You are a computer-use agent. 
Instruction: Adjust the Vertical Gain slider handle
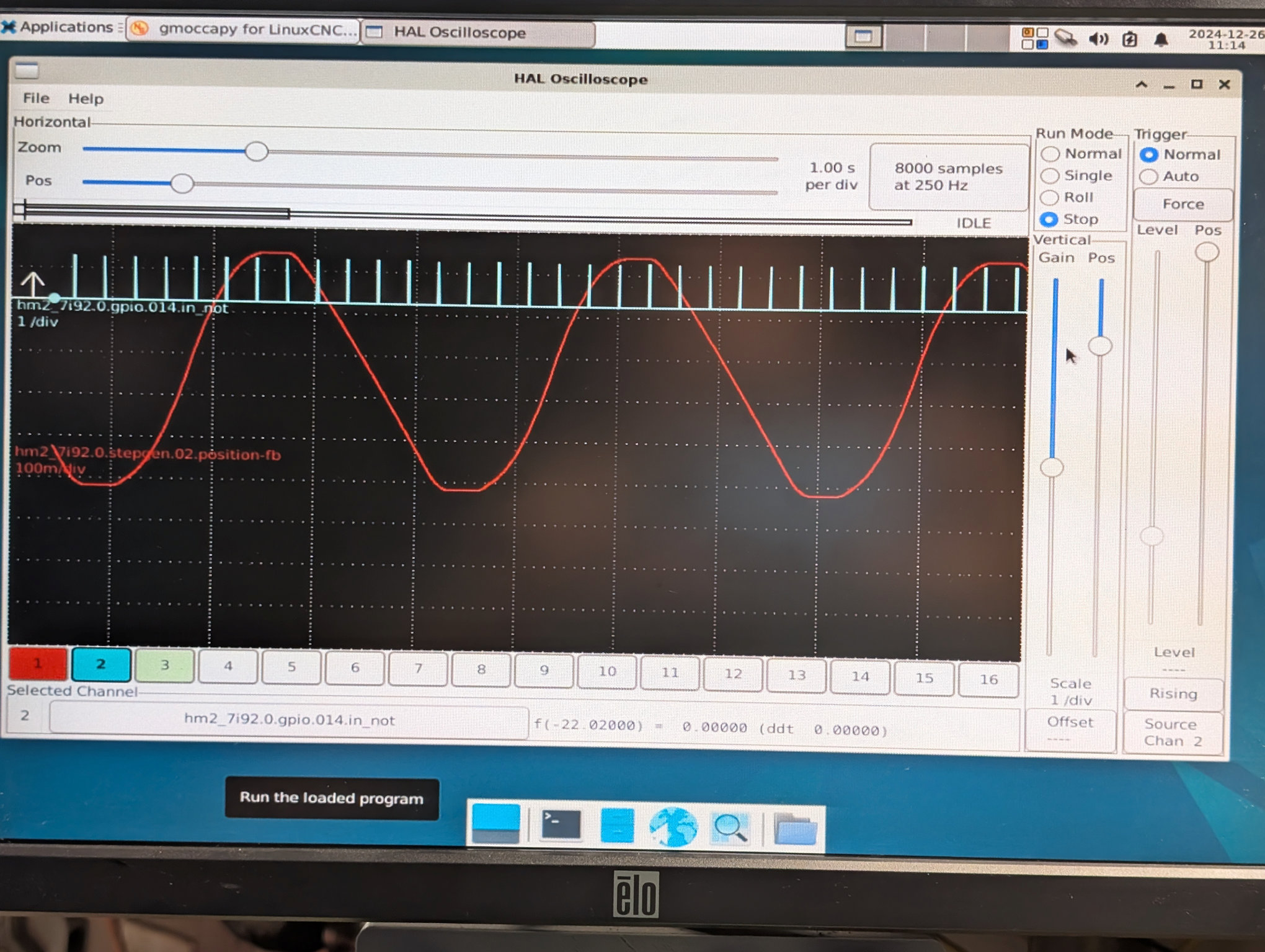click(x=1052, y=467)
